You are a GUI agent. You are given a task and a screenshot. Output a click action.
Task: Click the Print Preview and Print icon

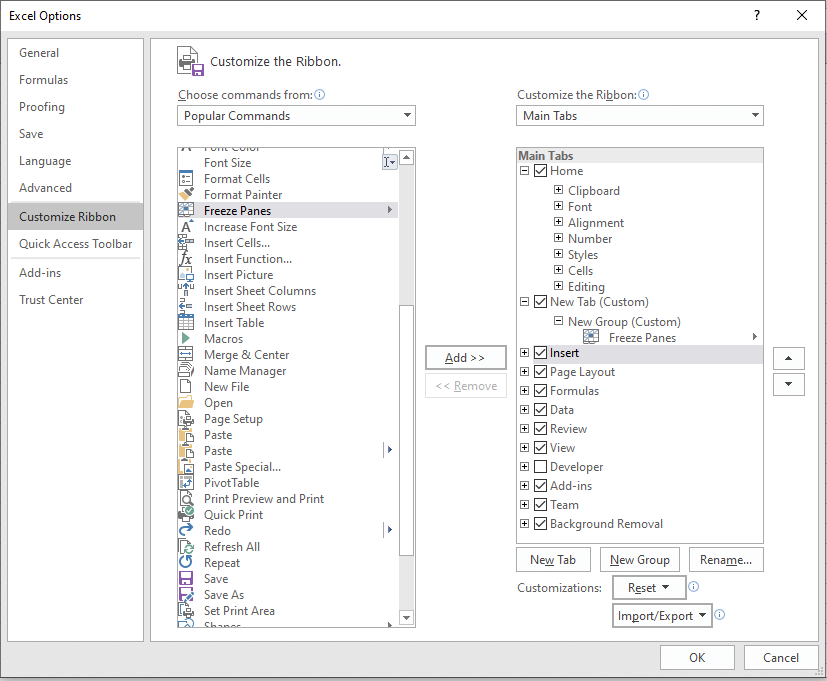[x=186, y=499]
